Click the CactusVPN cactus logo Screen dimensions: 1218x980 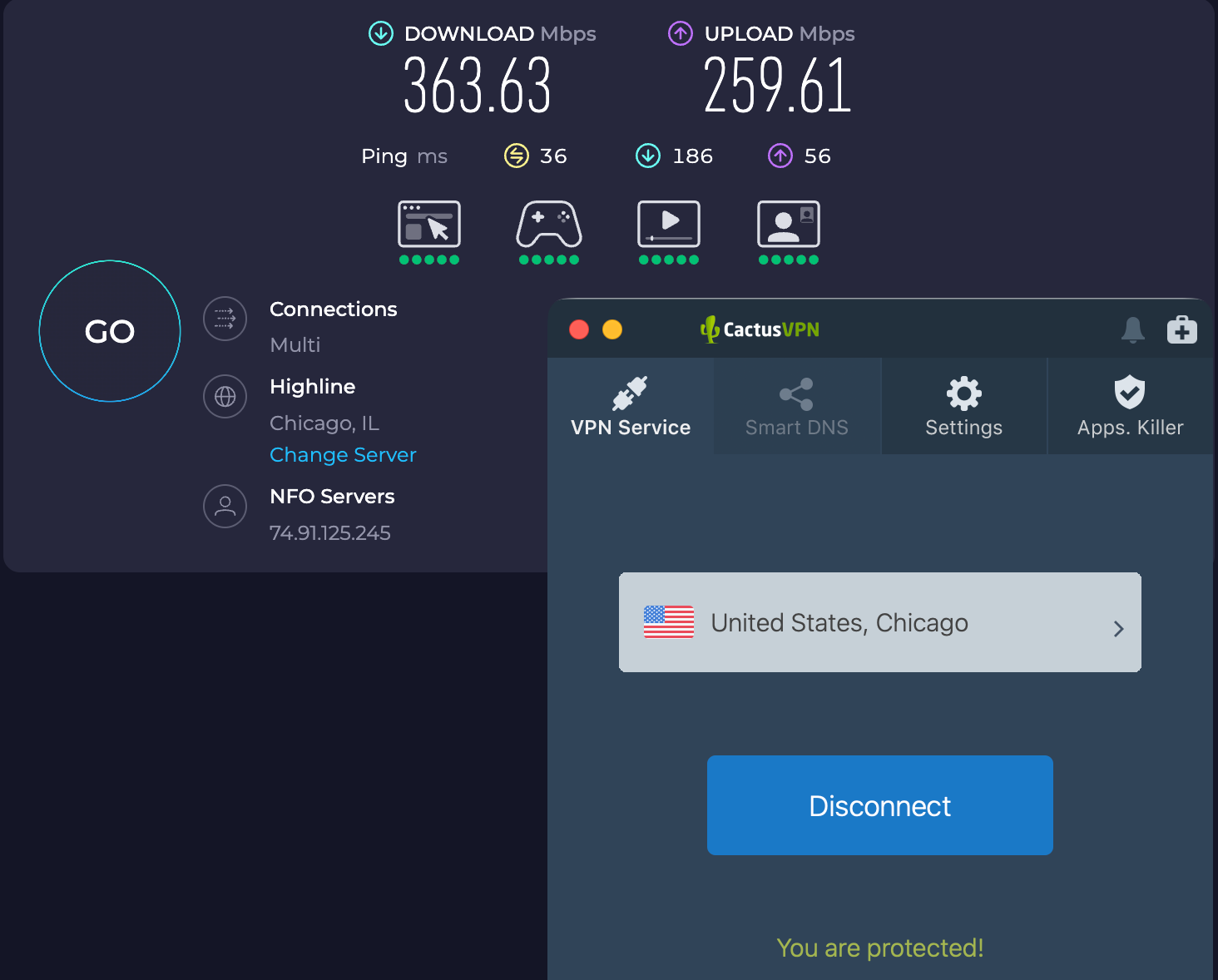click(x=710, y=329)
